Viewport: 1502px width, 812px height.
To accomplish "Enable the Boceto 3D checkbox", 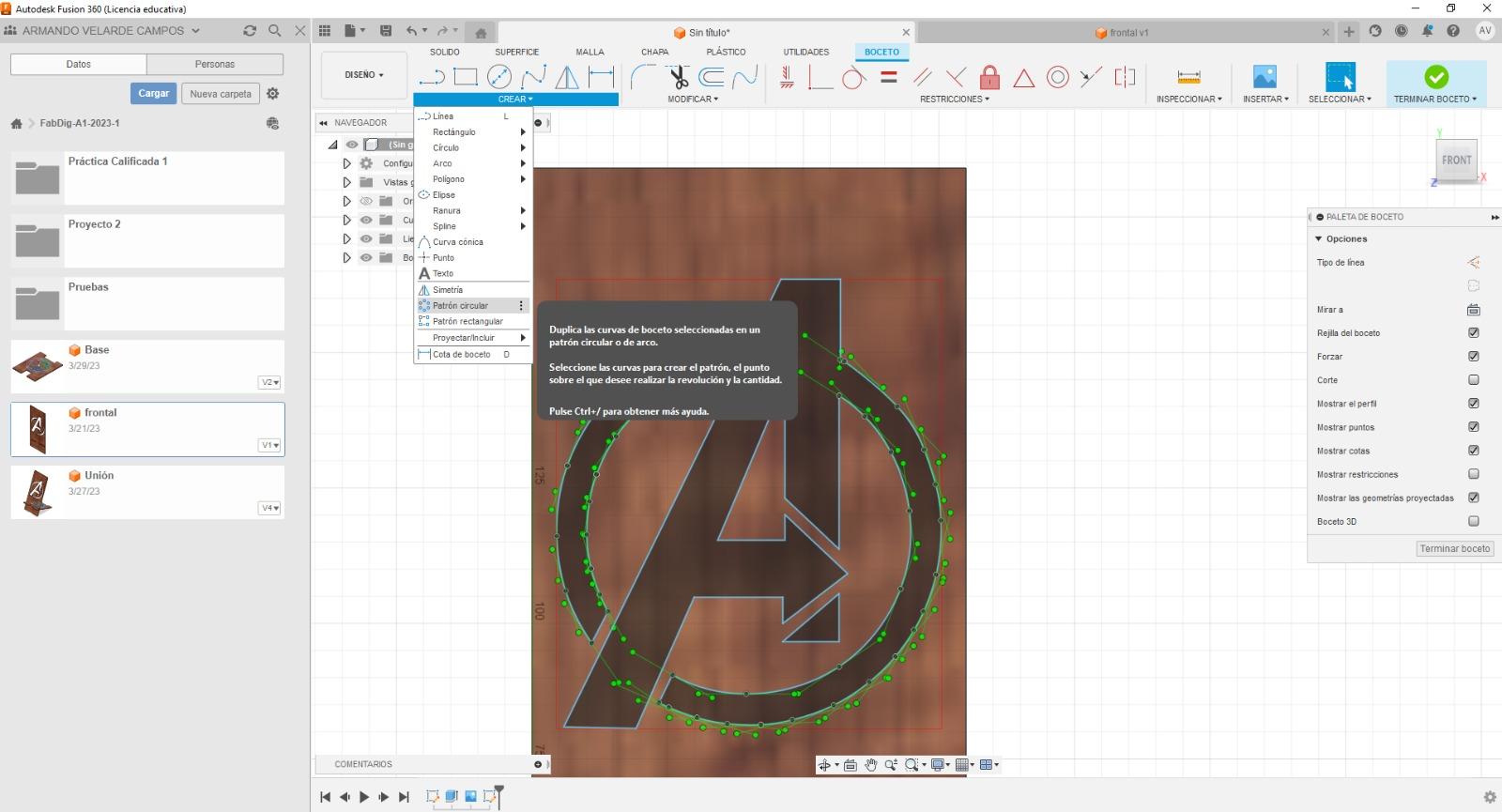I will click(x=1474, y=521).
